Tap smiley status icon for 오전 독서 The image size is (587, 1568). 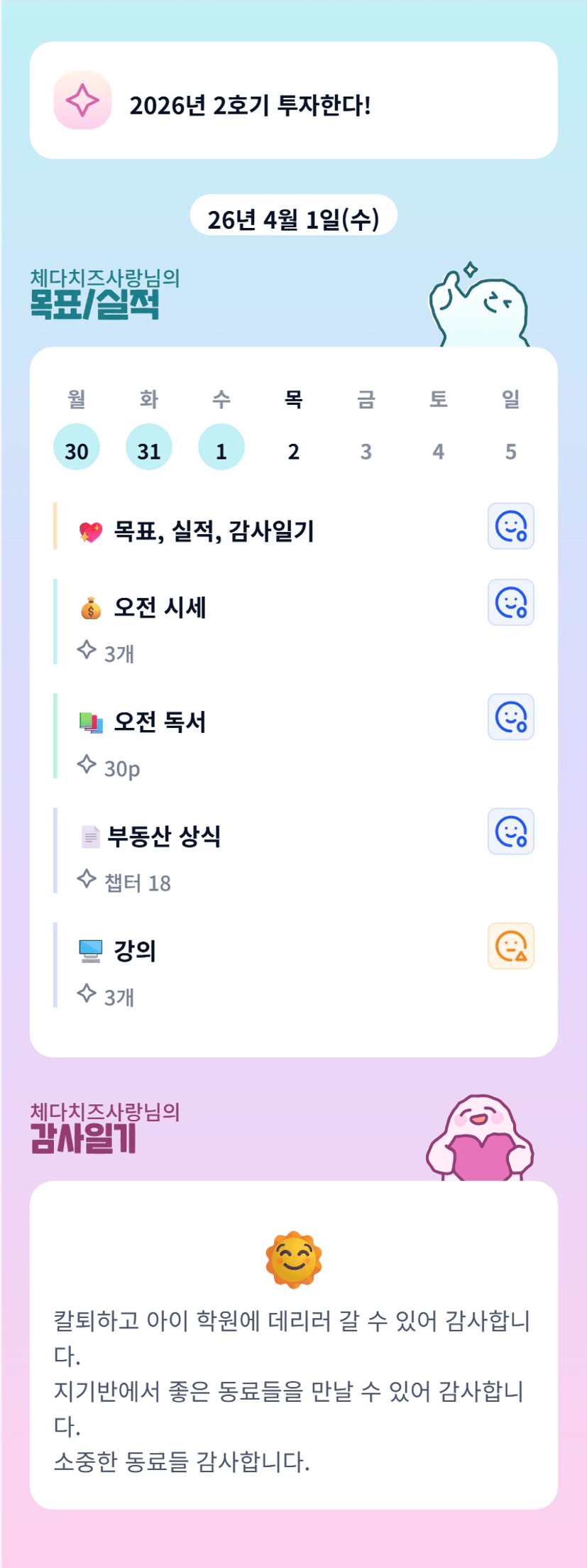coord(510,717)
